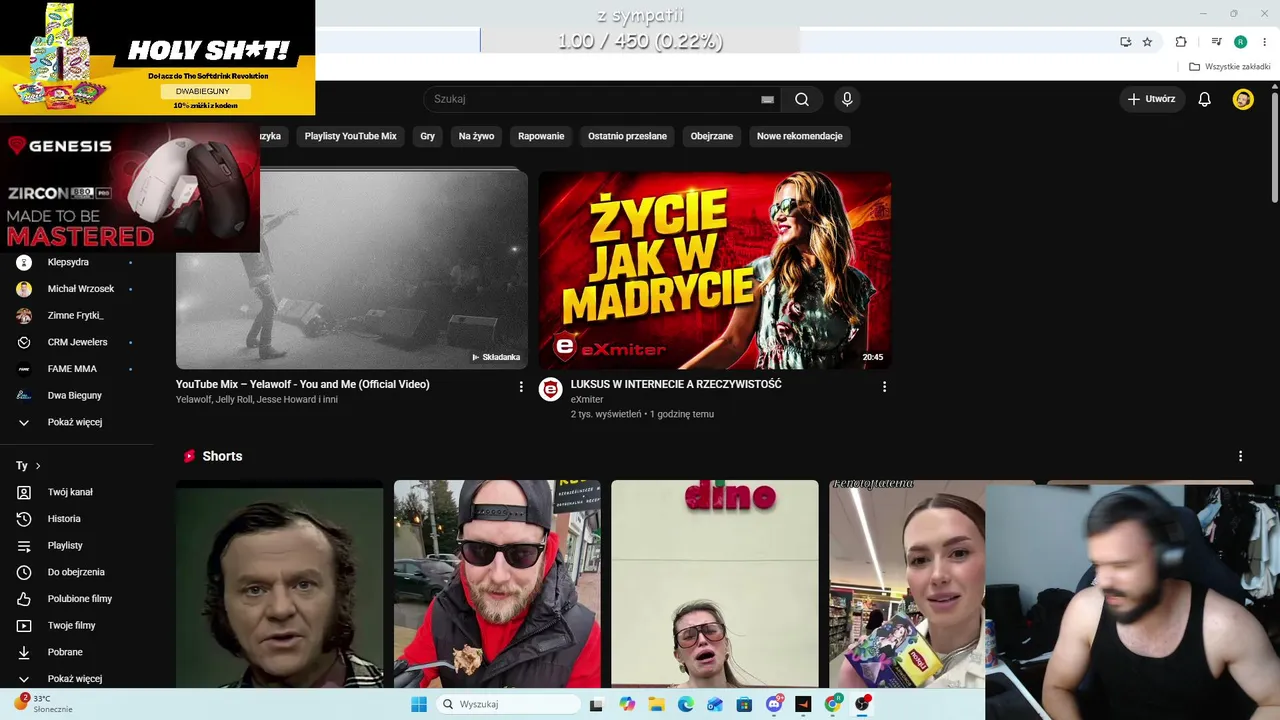This screenshot has height=720, width=1280.
Task: Open the CRM Jewelers channel subscription
Action: pyautogui.click(x=77, y=342)
